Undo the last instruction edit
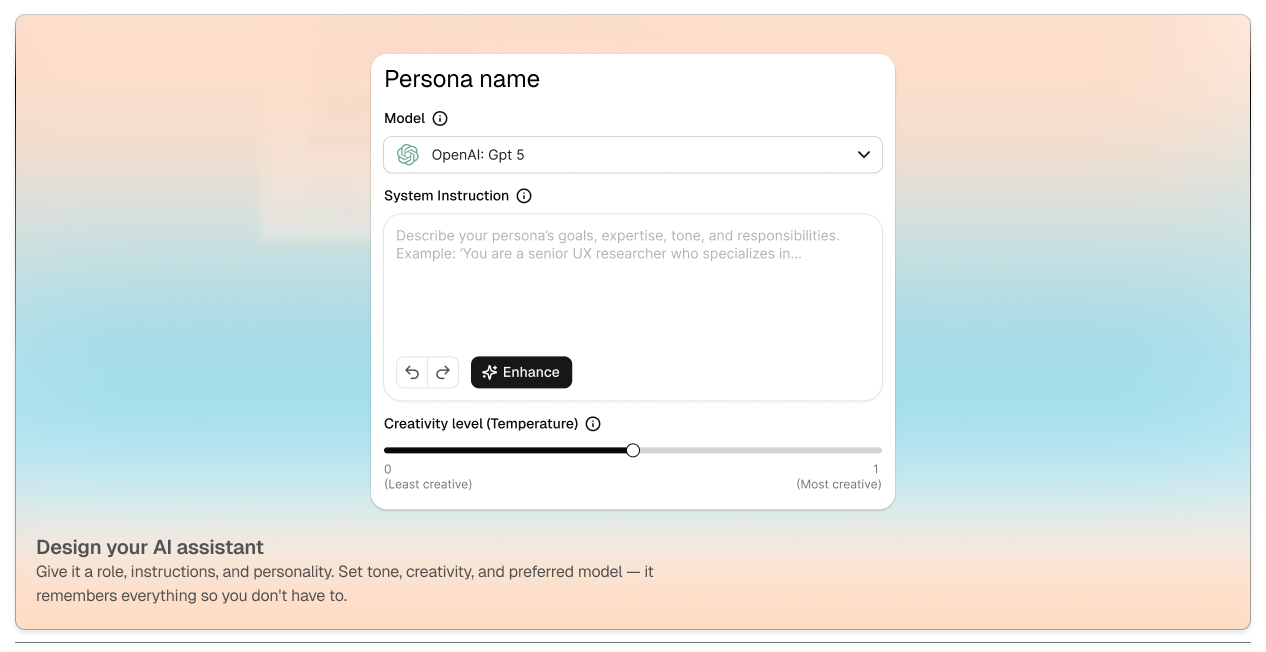The width and height of the screenshot is (1266, 652). [412, 372]
